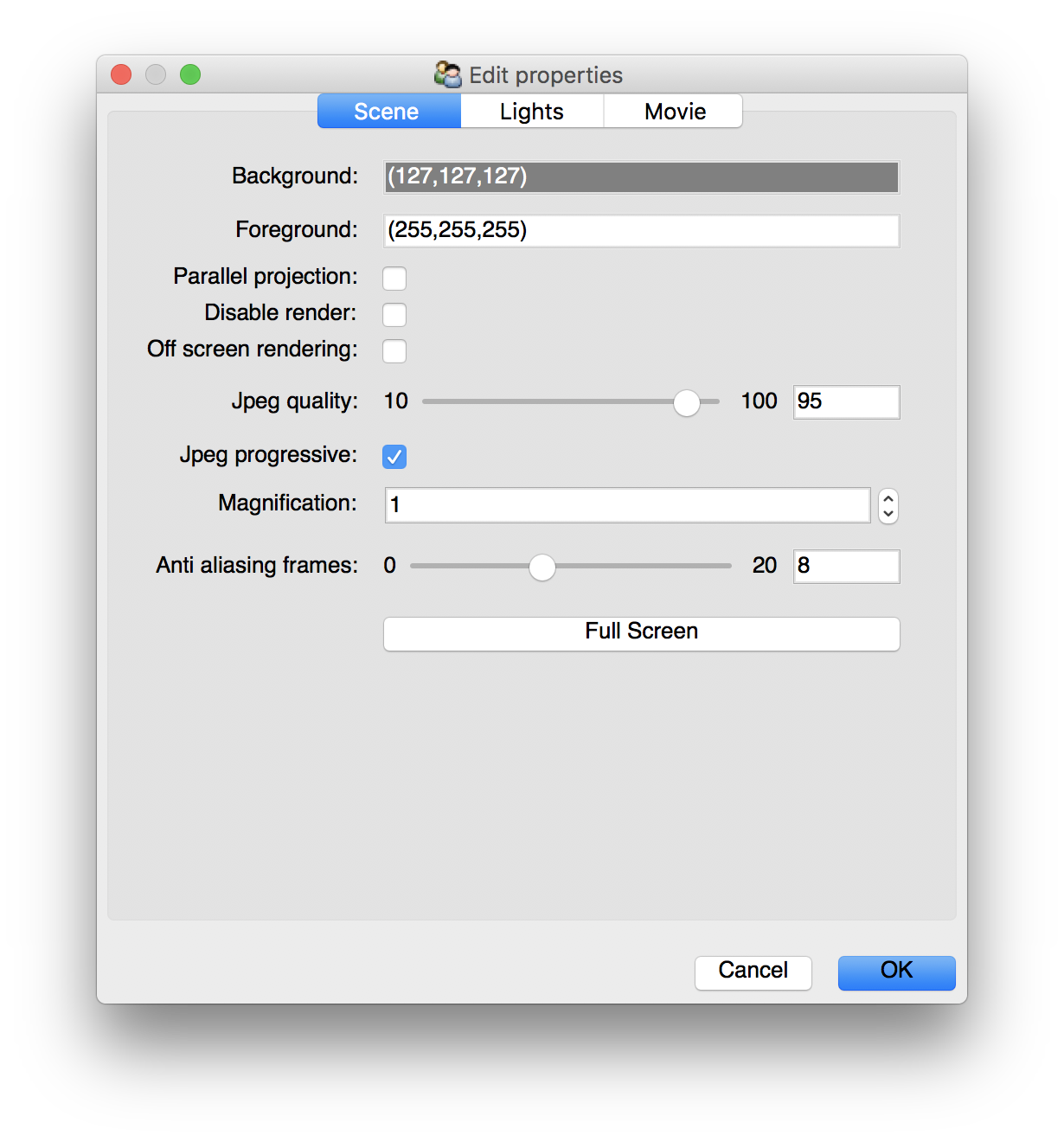Confirm with the OK button
Screen dimensions: 1064x1142
click(x=897, y=972)
